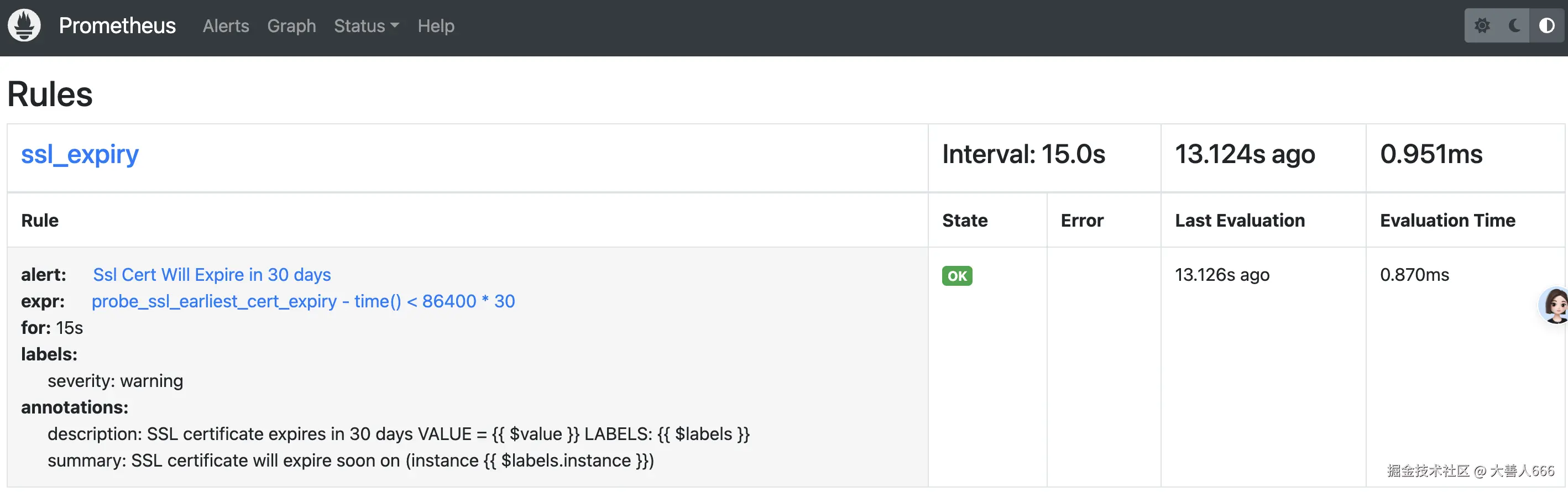Click the Rule column header
Image resolution: width=1568 pixels, height=492 pixels.
tap(40, 221)
